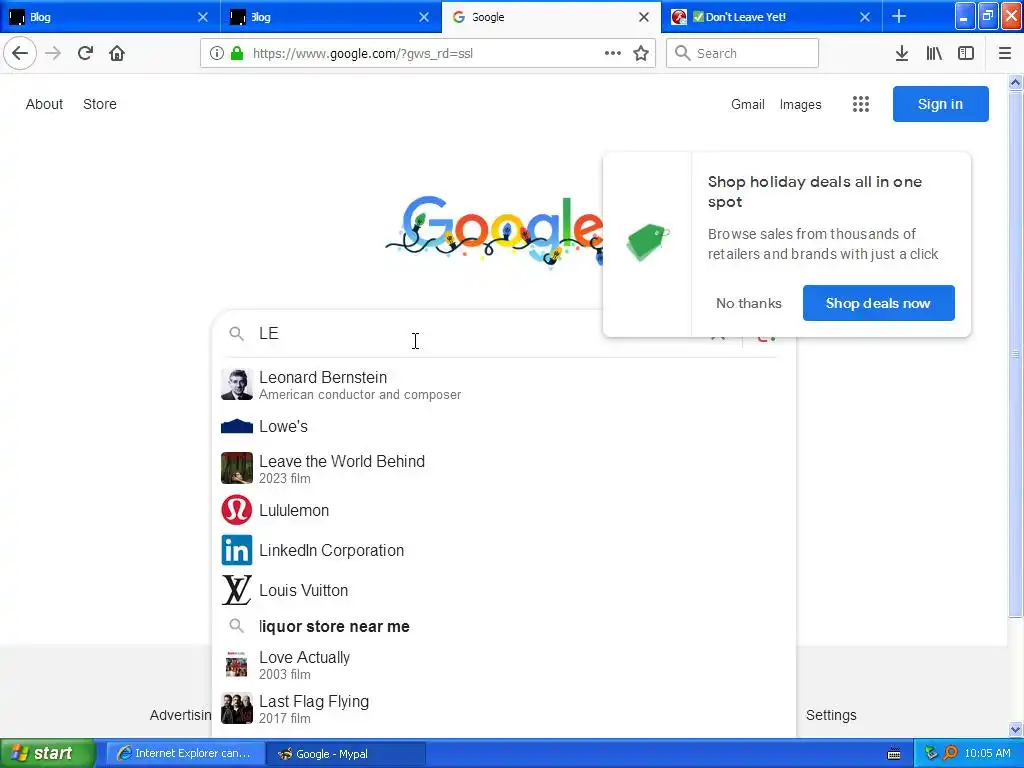Click Google - Mypal taskbar item
This screenshot has height=768, width=1024.
coord(347,753)
